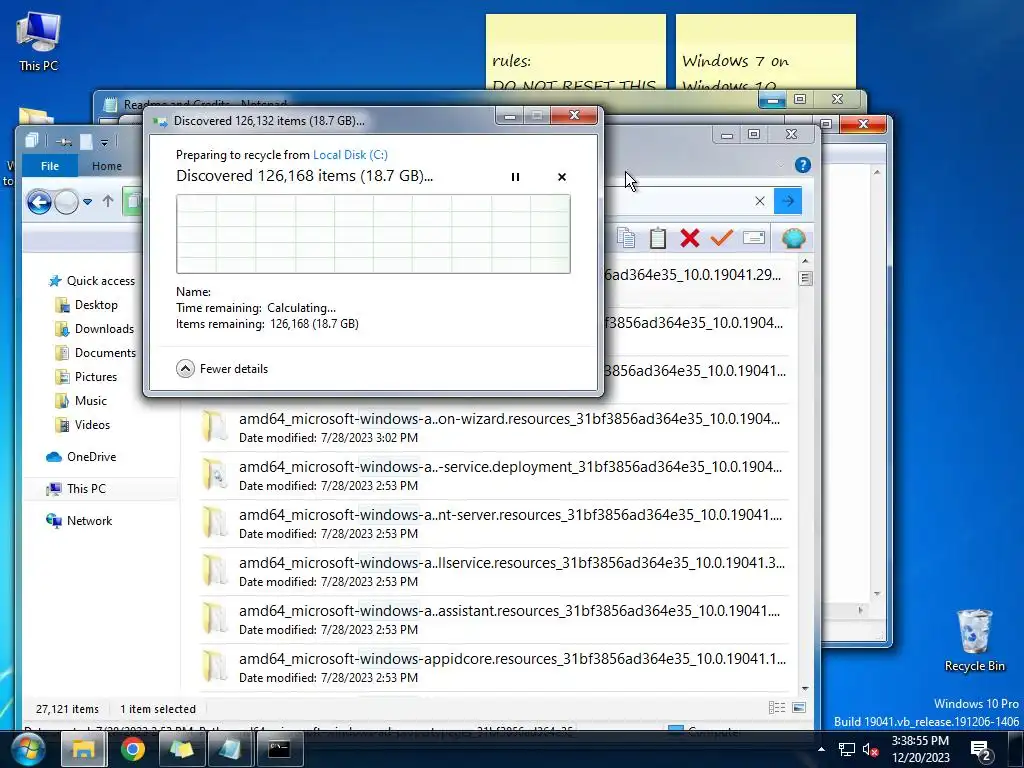Show hidden tray icons arrow
This screenshot has width=1024, height=768.
click(821, 749)
